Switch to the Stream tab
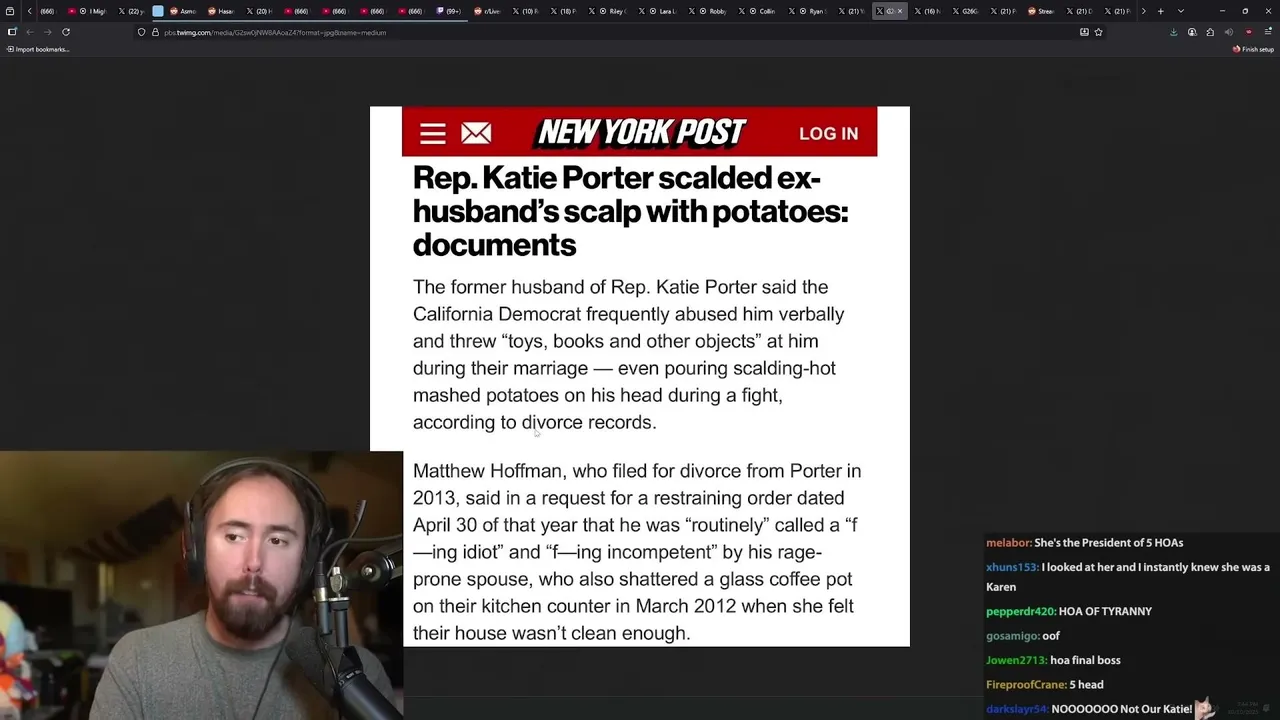Image resolution: width=1280 pixels, height=720 pixels. tap(1043, 11)
